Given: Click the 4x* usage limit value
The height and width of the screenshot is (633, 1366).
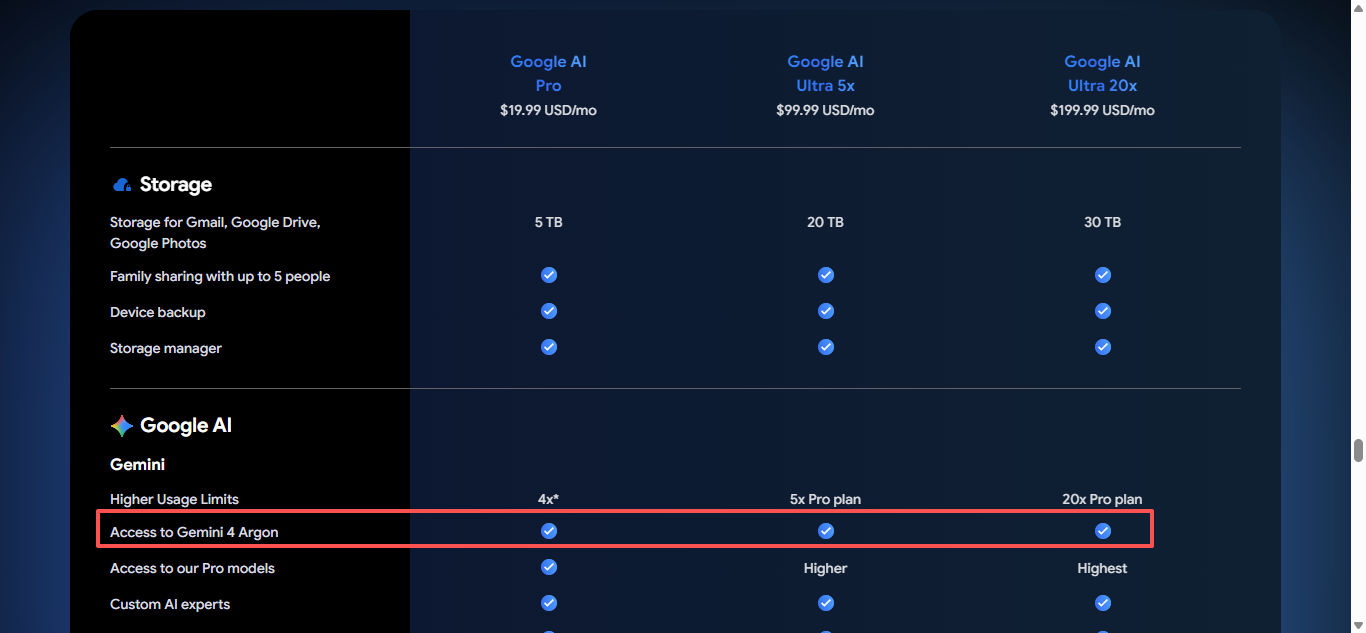Looking at the screenshot, I should tap(549, 499).
